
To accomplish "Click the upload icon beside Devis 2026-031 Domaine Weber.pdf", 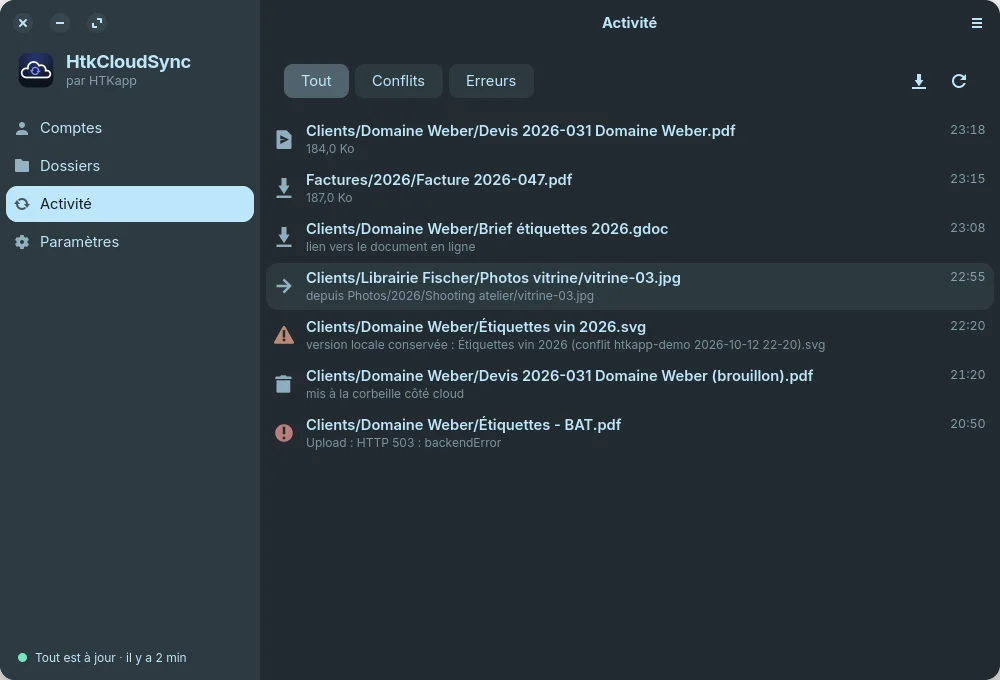I will (284, 139).
